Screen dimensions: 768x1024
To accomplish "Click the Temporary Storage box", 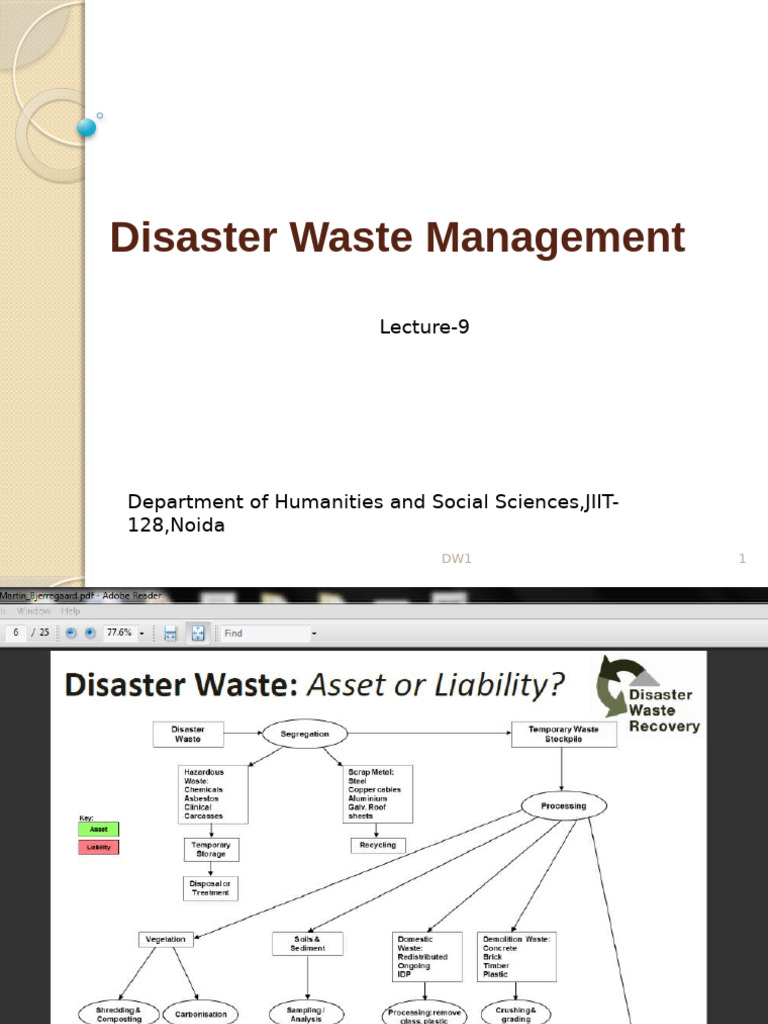I will coord(211,850).
